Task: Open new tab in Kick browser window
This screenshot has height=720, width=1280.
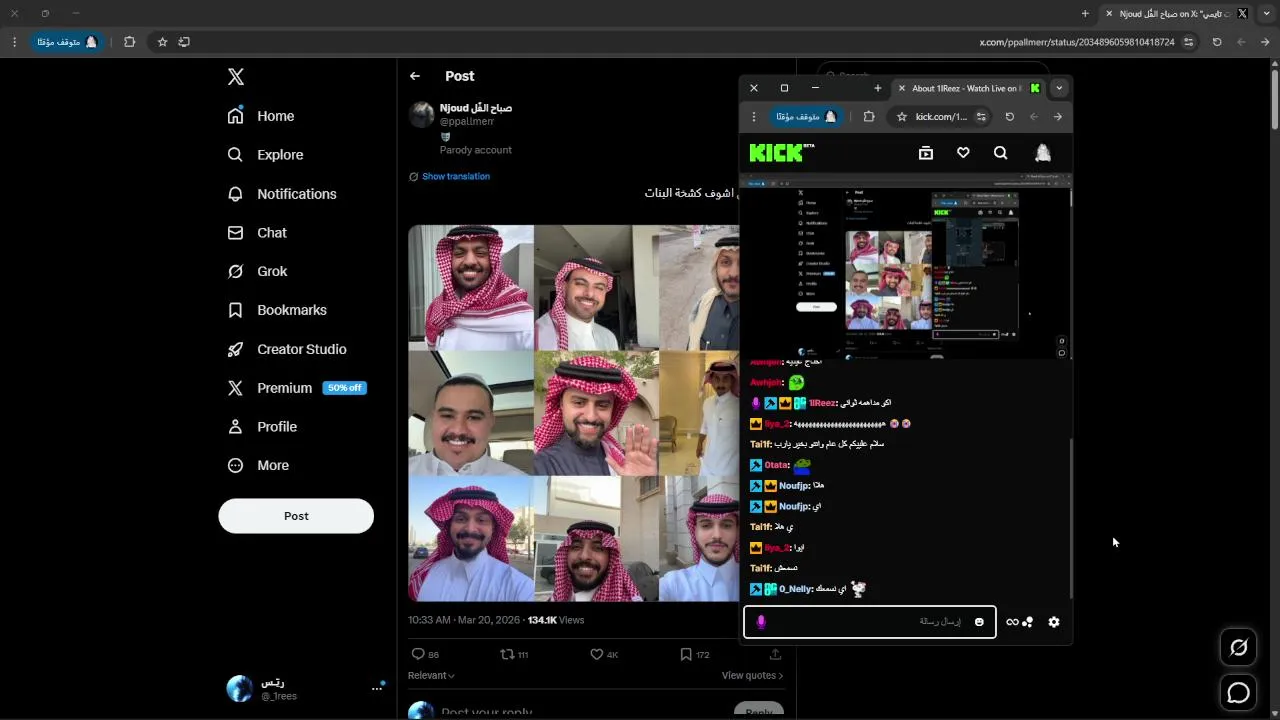Action: (x=878, y=88)
